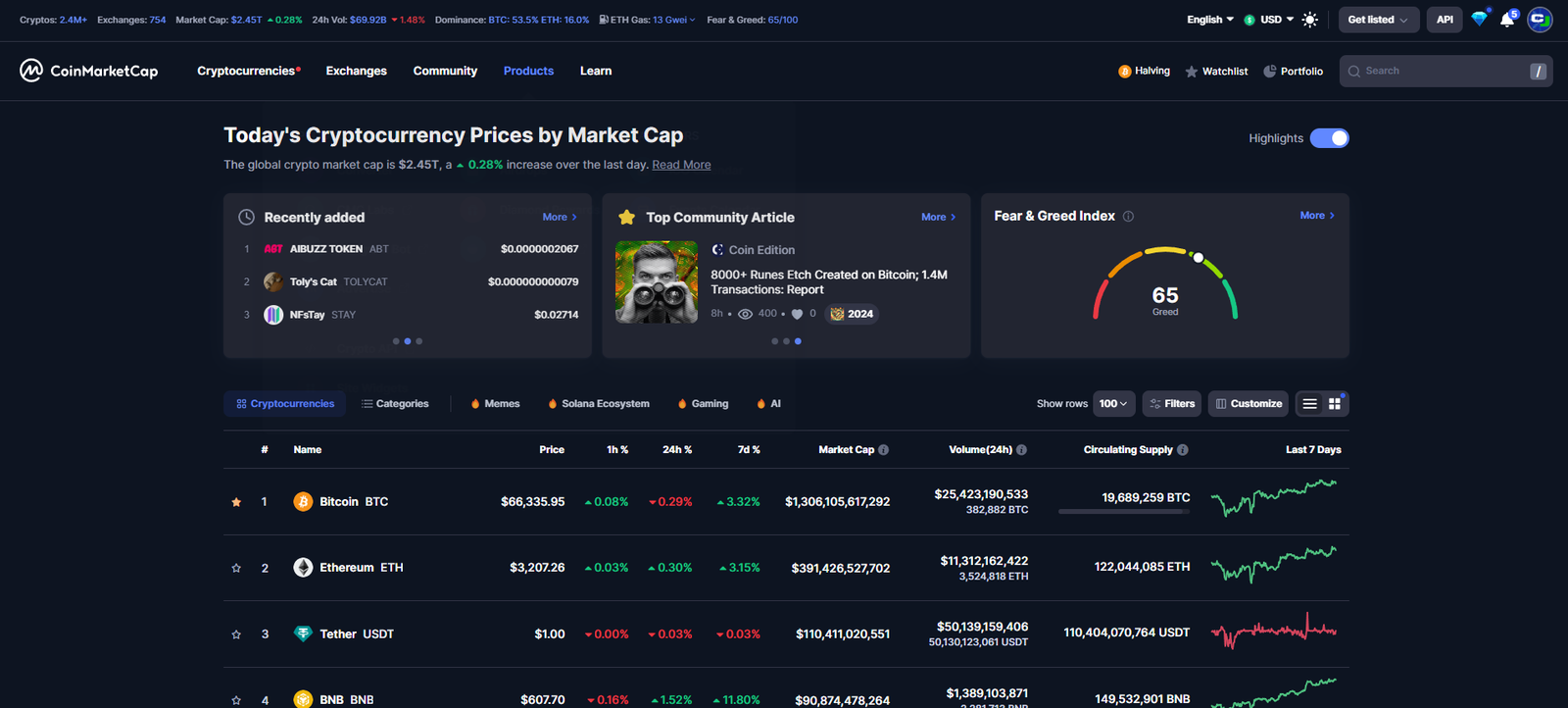Add Ethereum to watchlist star
The width and height of the screenshot is (1568, 708).
[236, 568]
